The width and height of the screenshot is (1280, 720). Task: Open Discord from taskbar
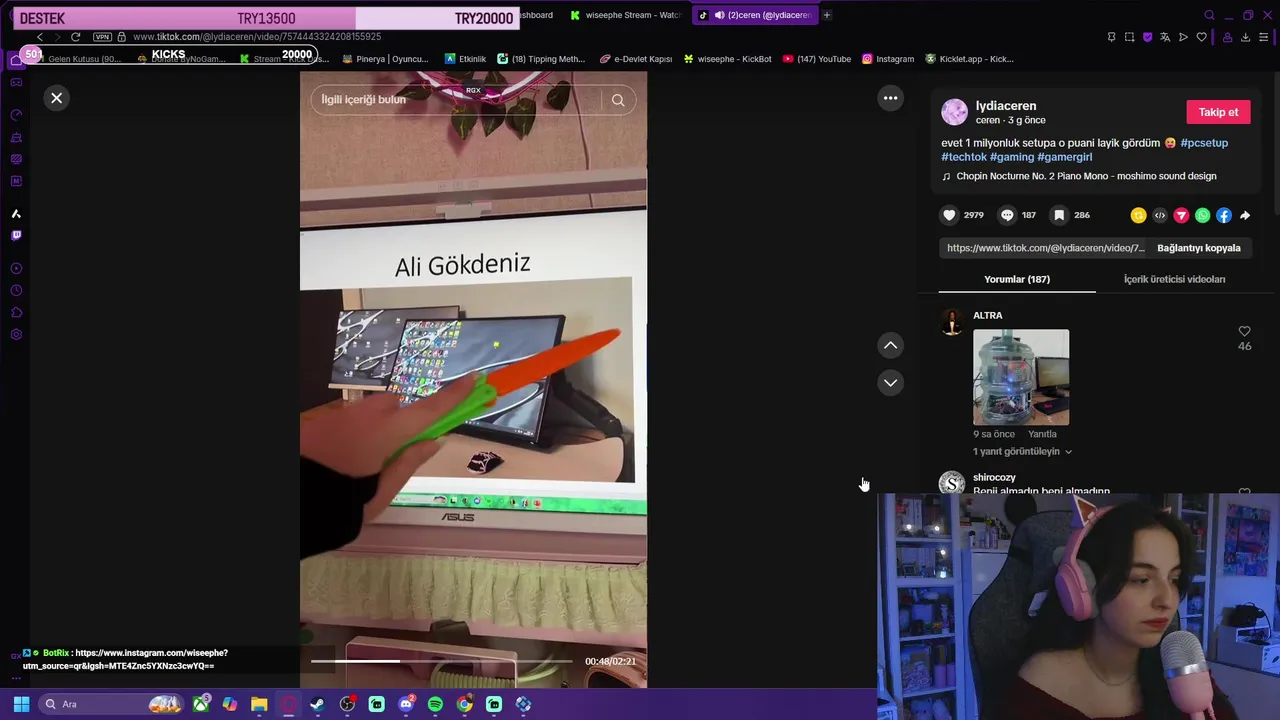[406, 704]
